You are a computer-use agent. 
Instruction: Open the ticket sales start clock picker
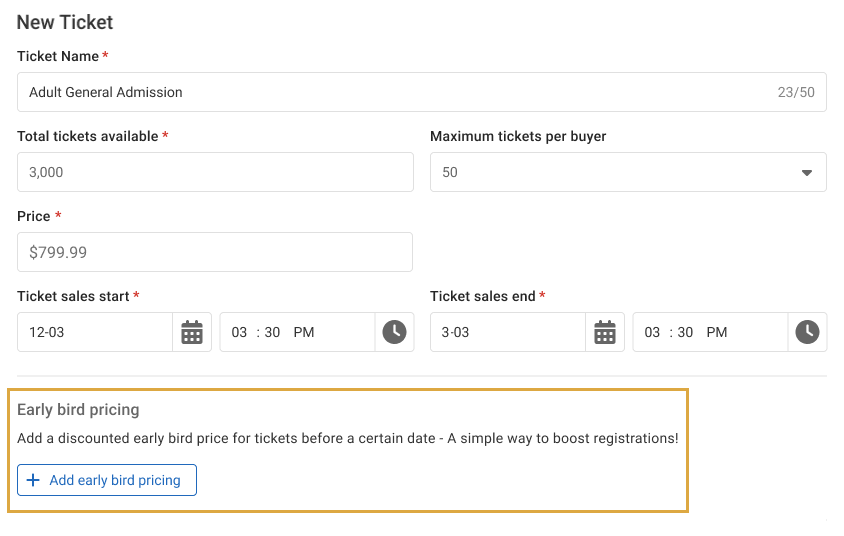pyautogui.click(x=394, y=332)
